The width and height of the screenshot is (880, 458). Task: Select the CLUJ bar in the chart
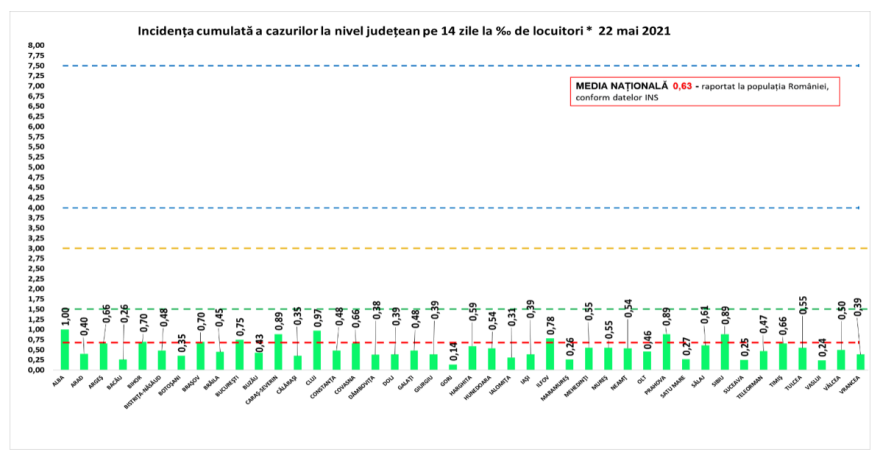317,351
